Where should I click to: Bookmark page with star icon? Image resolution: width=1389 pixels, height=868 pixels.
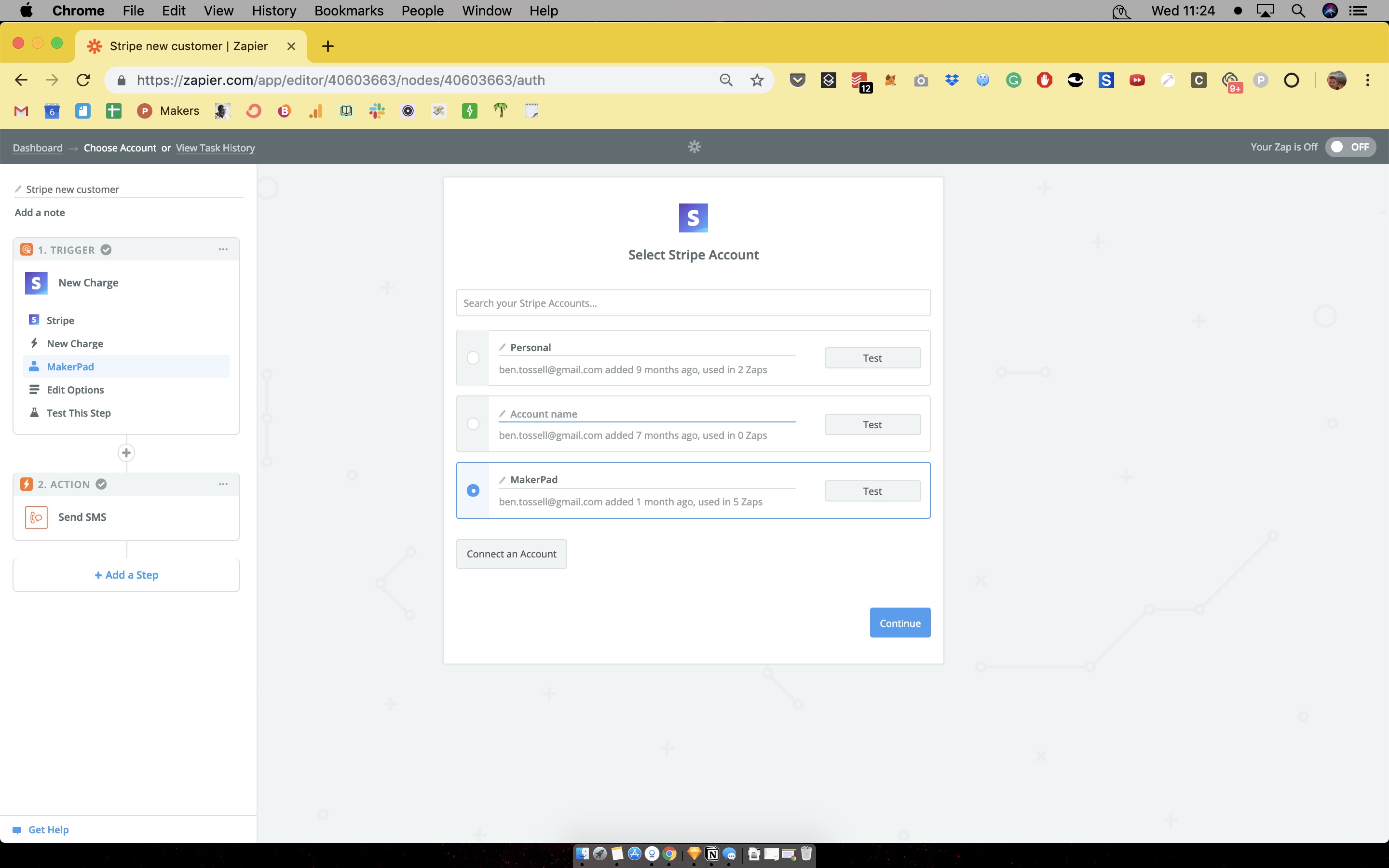point(757,80)
